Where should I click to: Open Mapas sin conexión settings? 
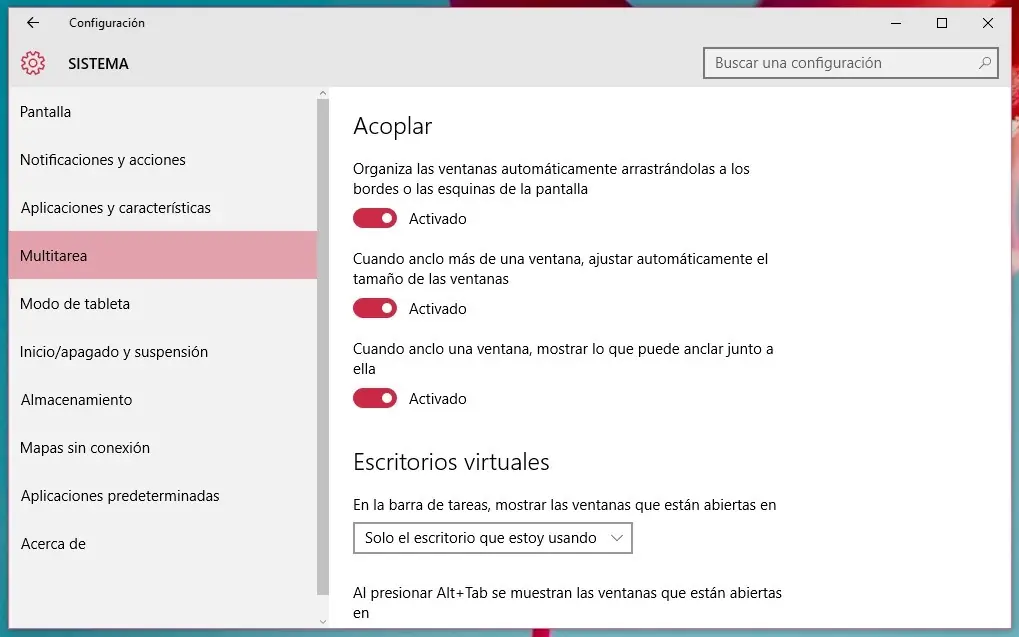[x=84, y=447]
